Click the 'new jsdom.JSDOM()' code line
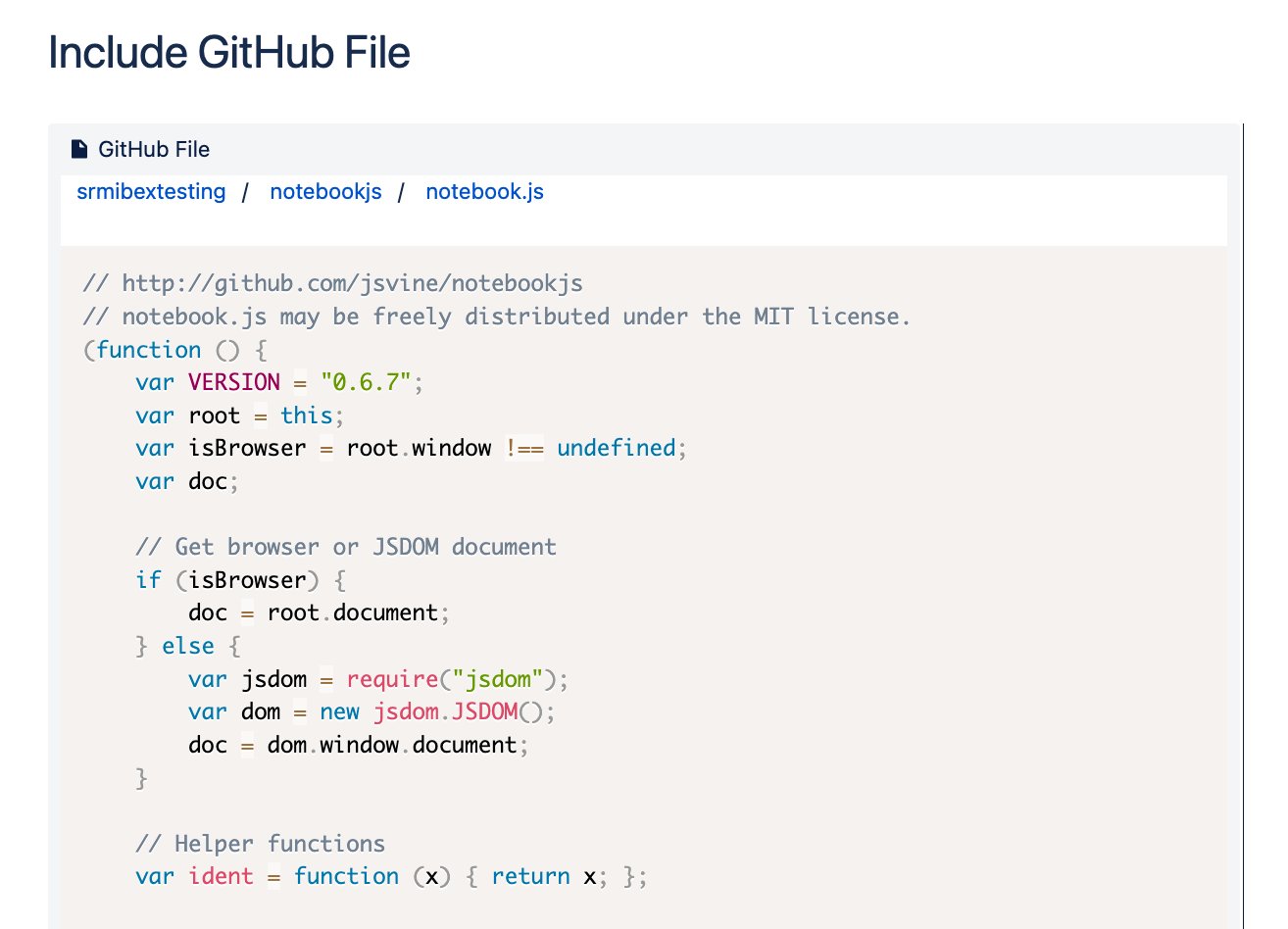 [372, 711]
